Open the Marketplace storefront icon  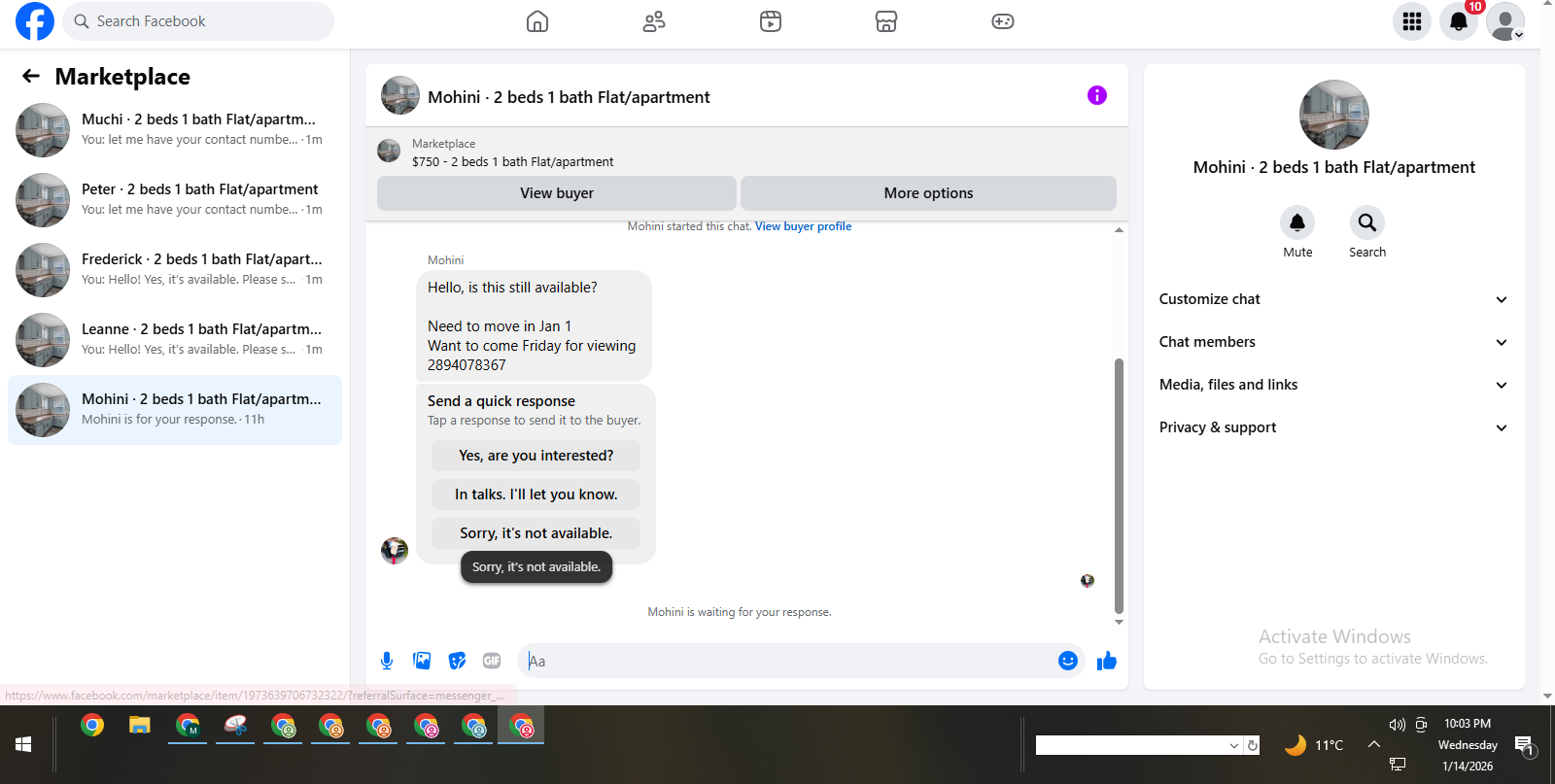(x=886, y=21)
